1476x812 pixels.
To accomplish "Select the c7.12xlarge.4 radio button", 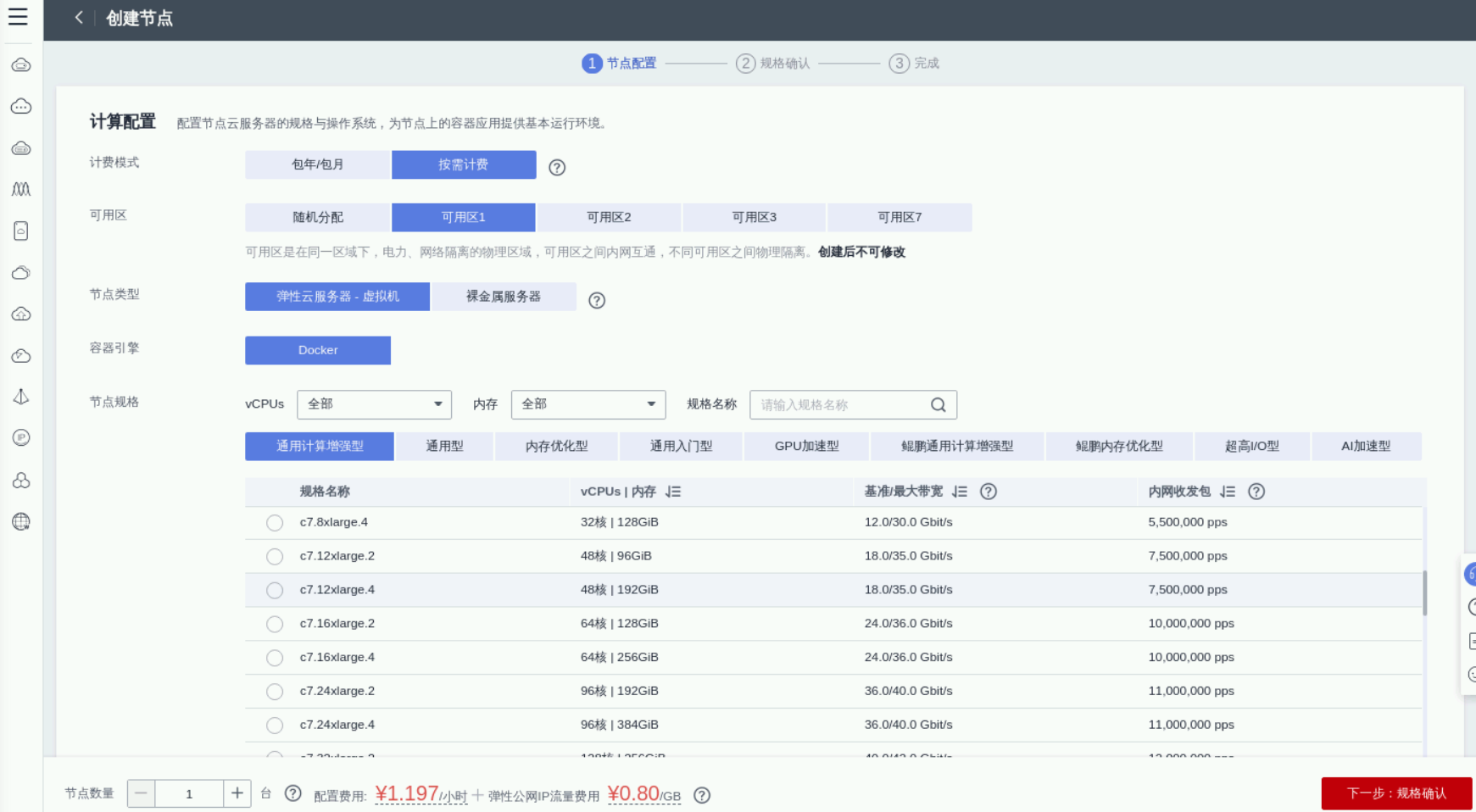I will 275,591.
